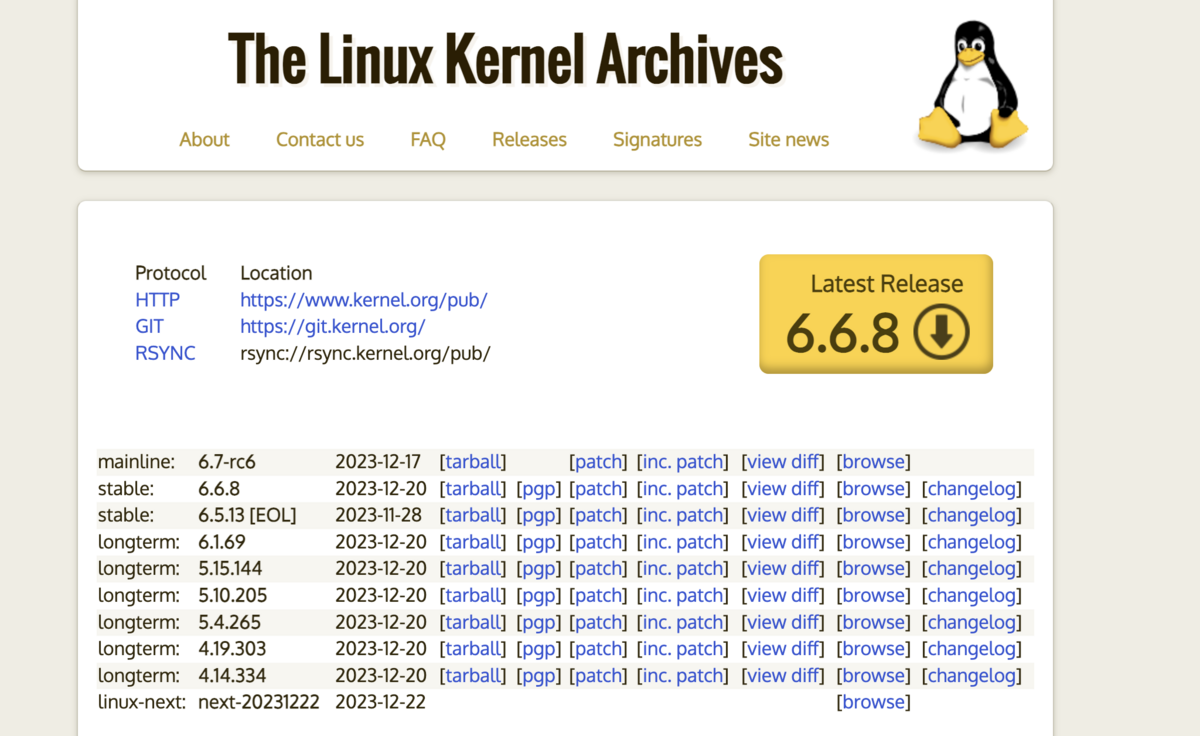1200x736 pixels.
Task: Download tarball for mainline 6.7-rc6
Action: pyautogui.click(x=473, y=462)
